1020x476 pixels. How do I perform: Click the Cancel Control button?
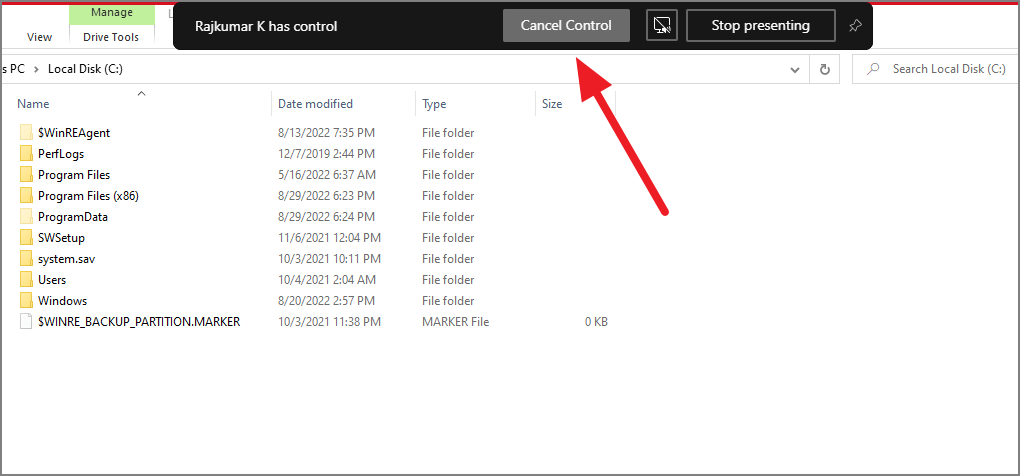pos(566,26)
